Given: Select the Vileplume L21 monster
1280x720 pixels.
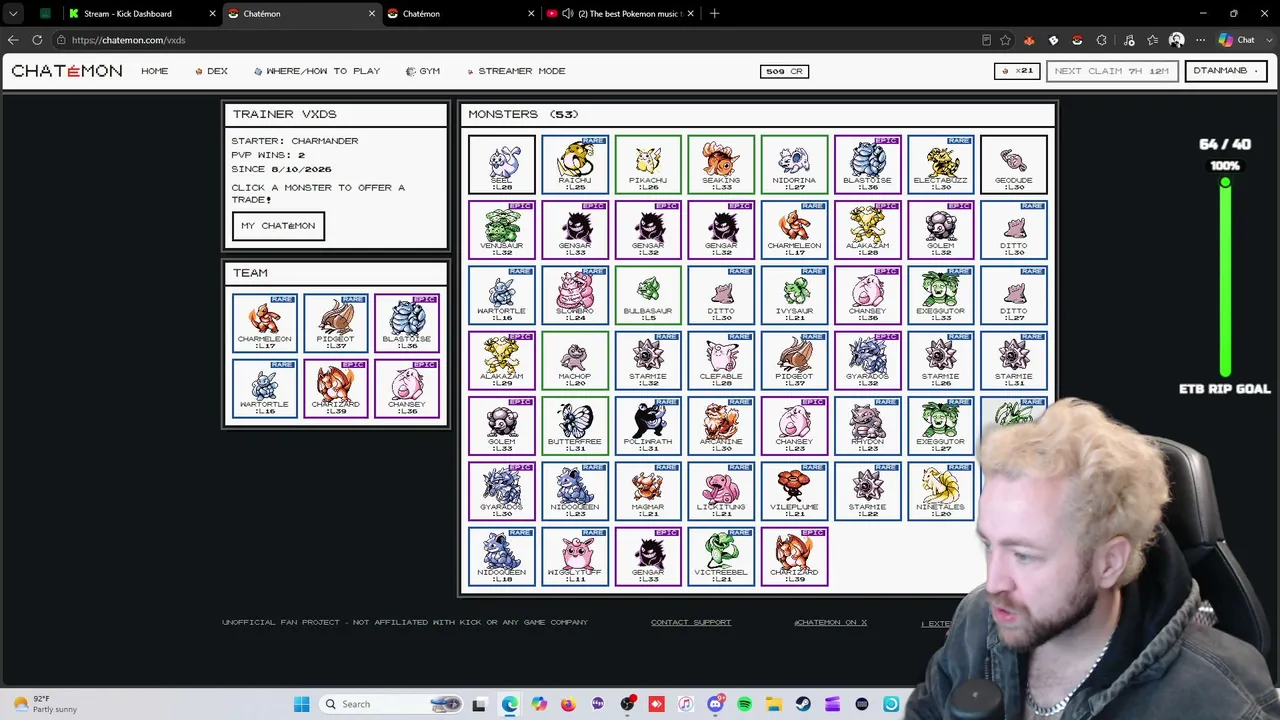Looking at the screenshot, I should click(x=794, y=491).
